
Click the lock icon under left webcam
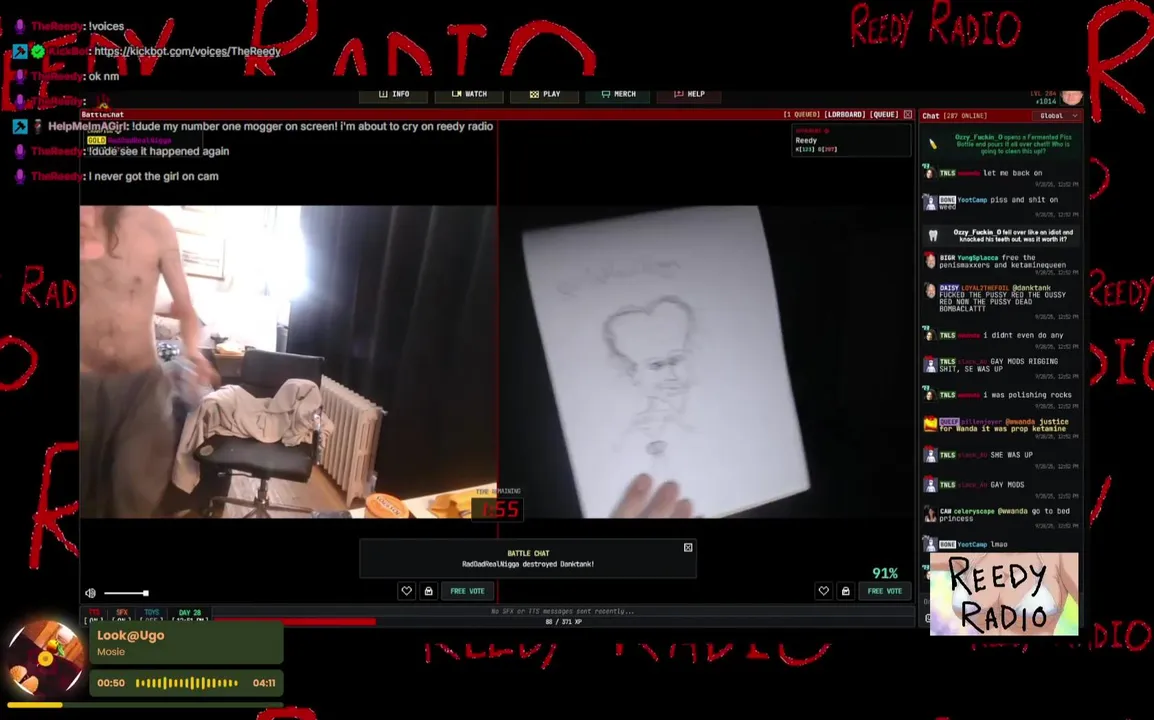(x=428, y=591)
